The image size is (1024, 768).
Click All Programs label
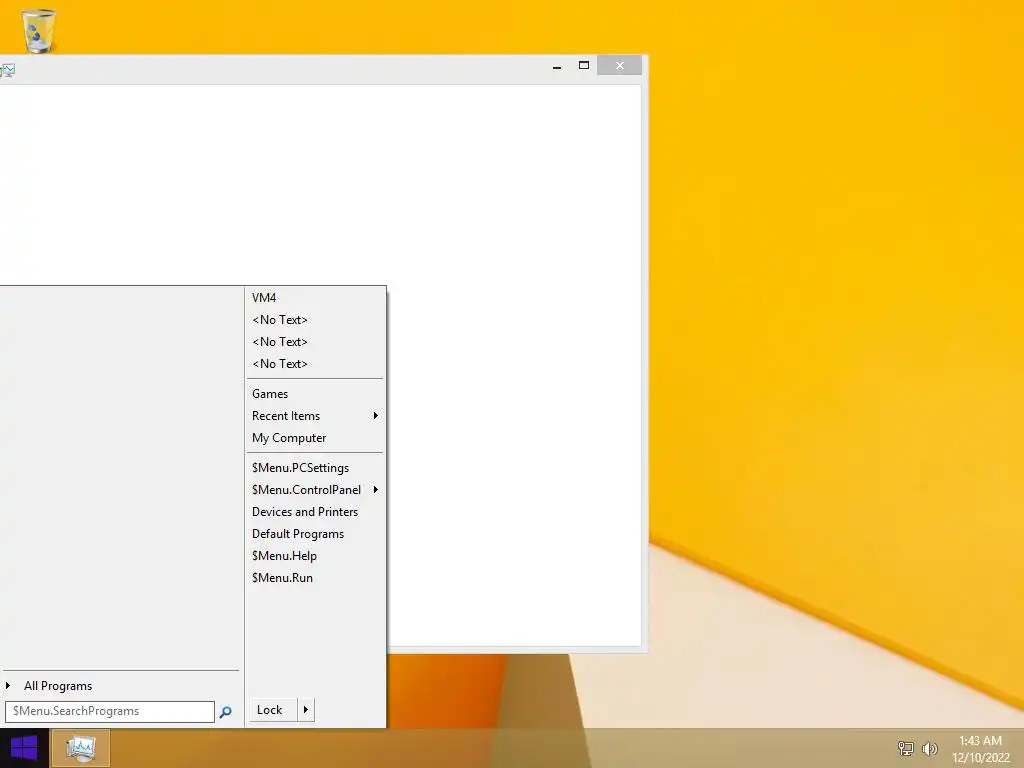[x=58, y=686]
